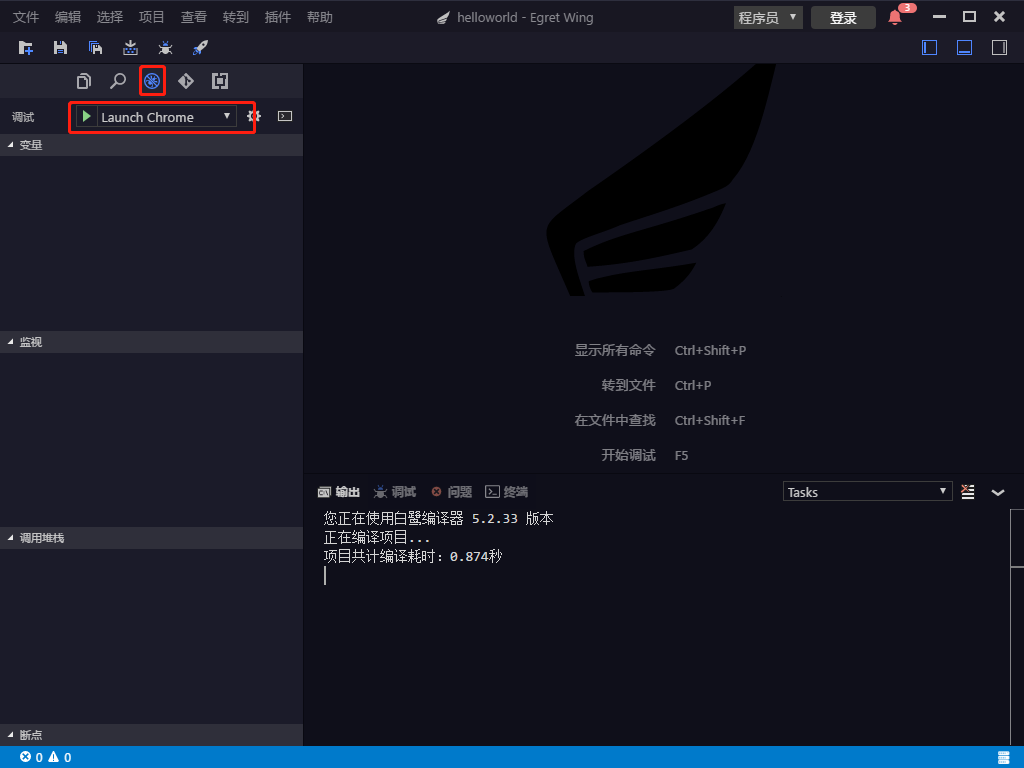Screen dimensions: 1024x768
Task: Click the warnings count in status bar
Action: tap(59, 757)
